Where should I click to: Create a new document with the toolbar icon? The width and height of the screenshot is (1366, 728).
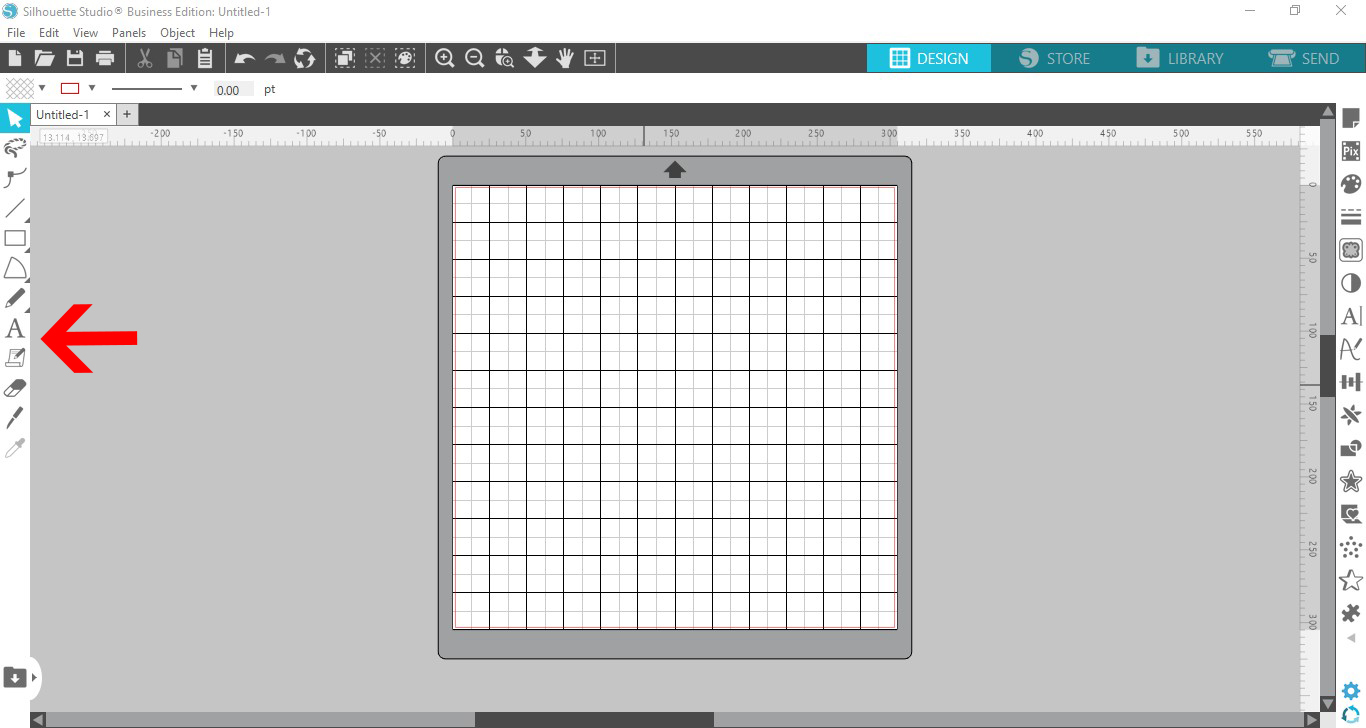[x=15, y=58]
